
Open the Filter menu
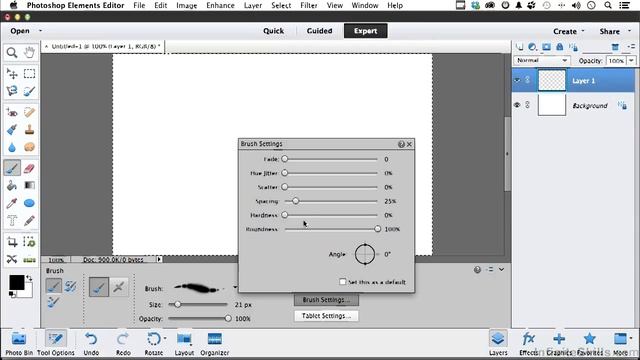point(309,5)
